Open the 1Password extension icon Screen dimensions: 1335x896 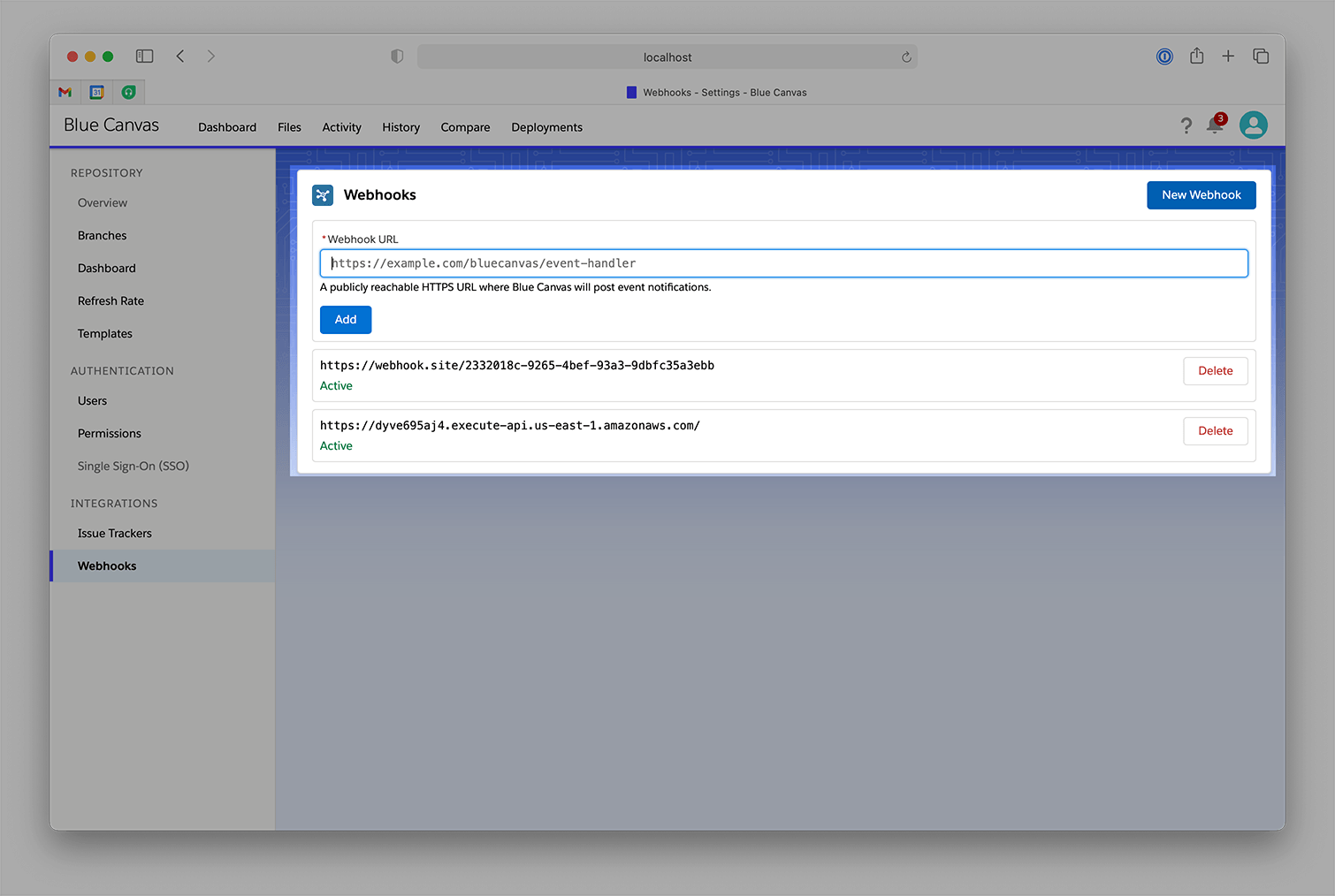[x=1164, y=57]
